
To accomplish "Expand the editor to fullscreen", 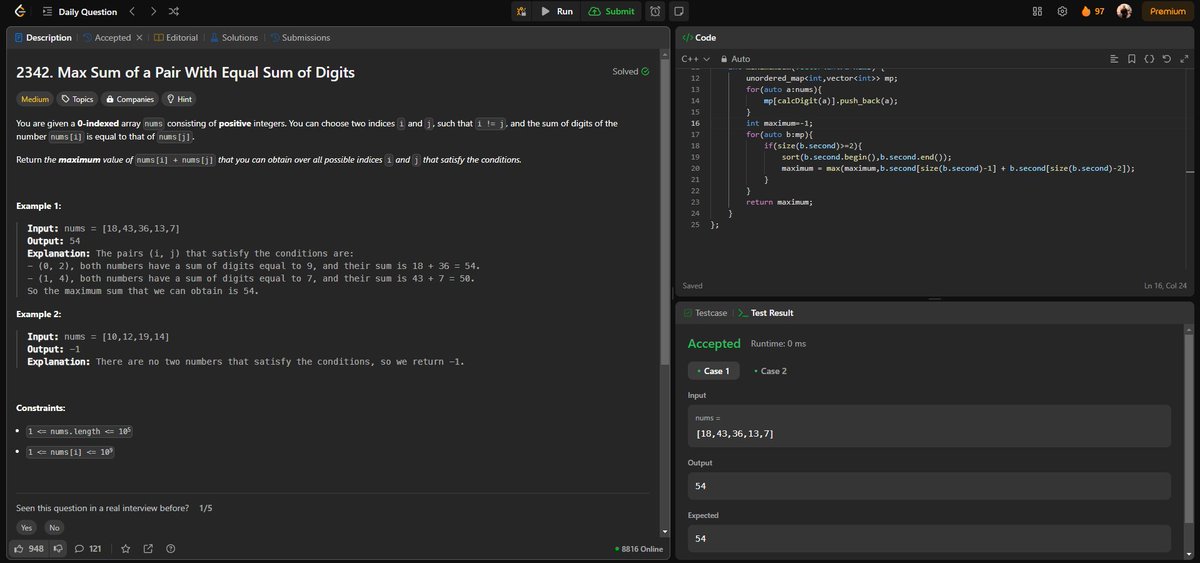I will 1183,59.
